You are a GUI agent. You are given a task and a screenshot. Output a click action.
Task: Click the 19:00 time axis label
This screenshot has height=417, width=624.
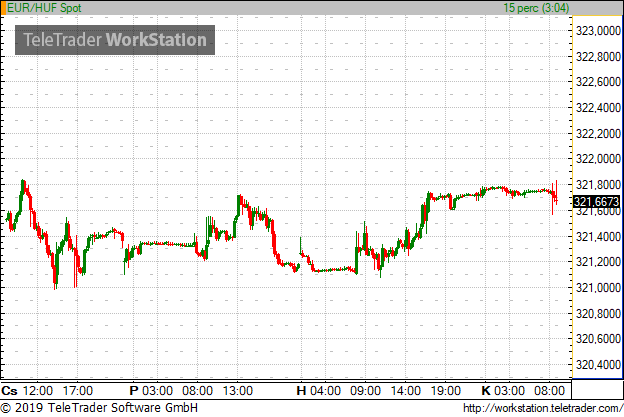pos(446,391)
